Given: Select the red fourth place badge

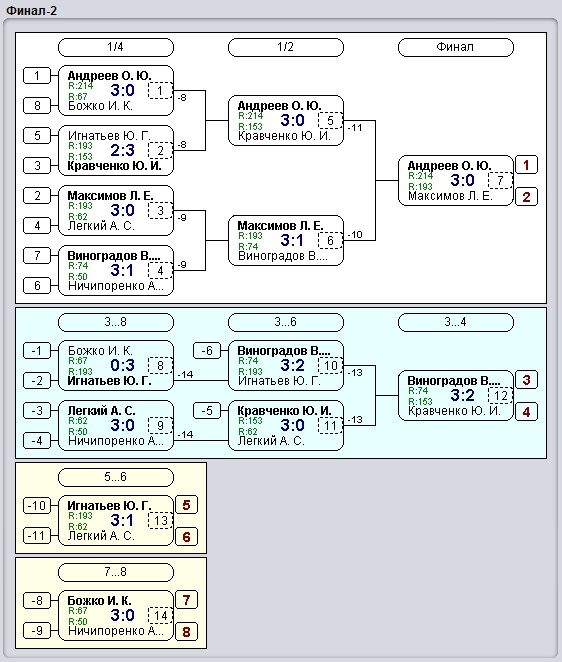Looking at the screenshot, I should pos(526,412).
